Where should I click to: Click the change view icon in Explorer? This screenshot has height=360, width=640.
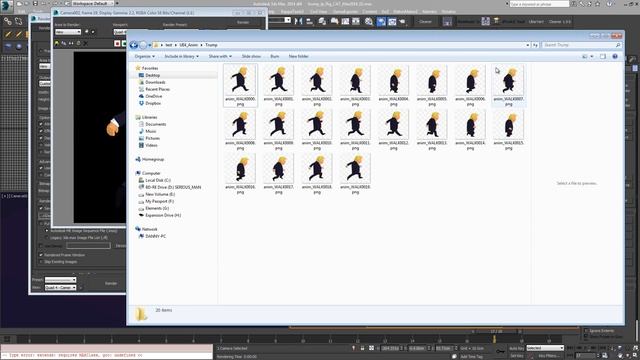point(584,56)
